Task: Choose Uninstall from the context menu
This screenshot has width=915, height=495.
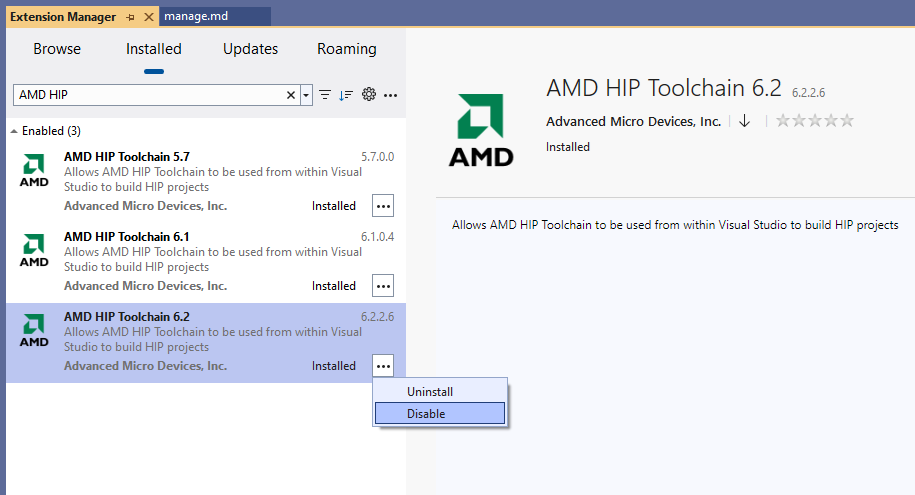Action: 430,392
